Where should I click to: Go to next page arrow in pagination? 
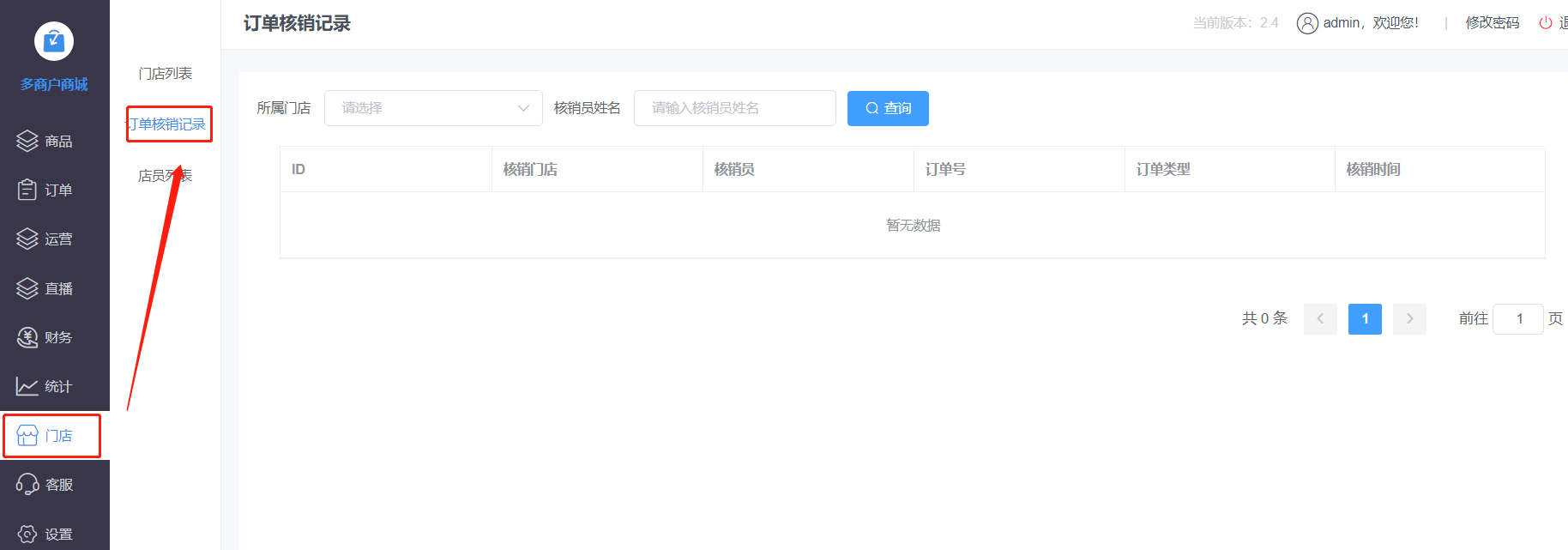tap(1409, 319)
